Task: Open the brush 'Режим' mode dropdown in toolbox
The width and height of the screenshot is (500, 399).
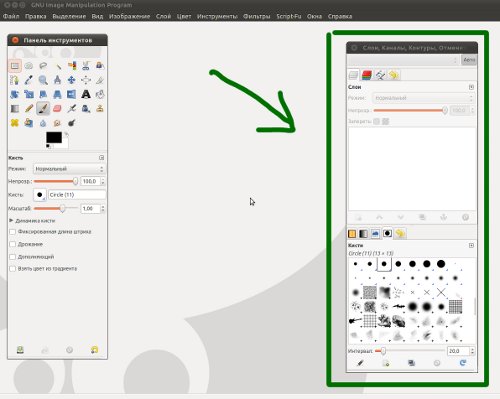Action: pyautogui.click(x=69, y=169)
